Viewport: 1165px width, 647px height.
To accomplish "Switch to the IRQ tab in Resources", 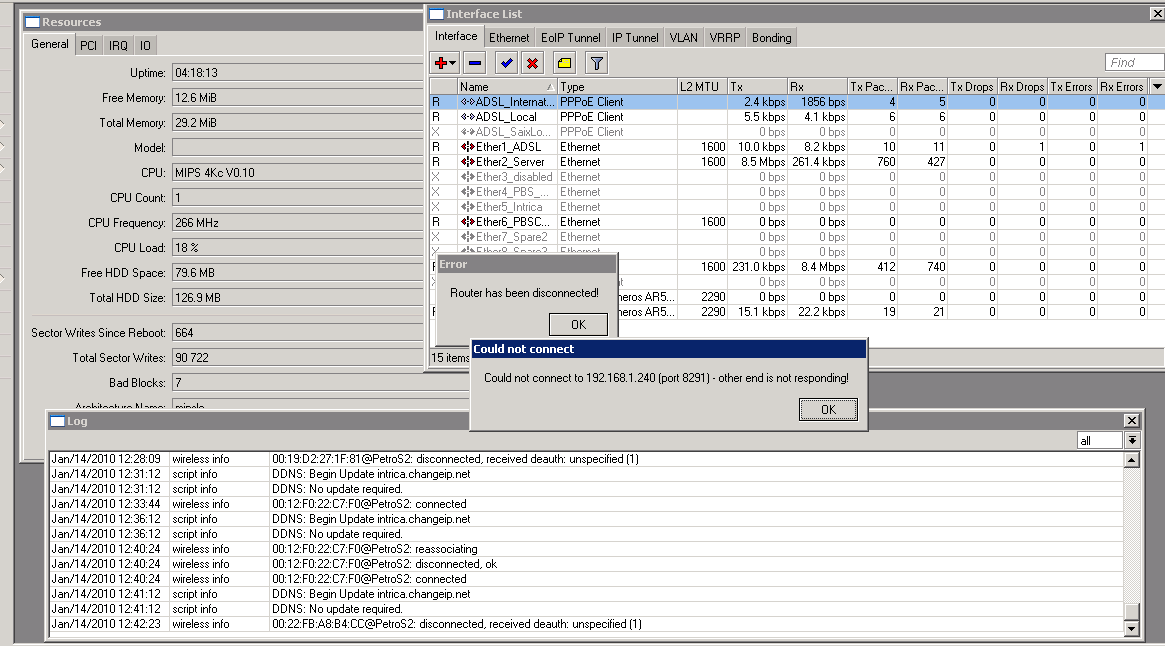I will pyautogui.click(x=118, y=45).
